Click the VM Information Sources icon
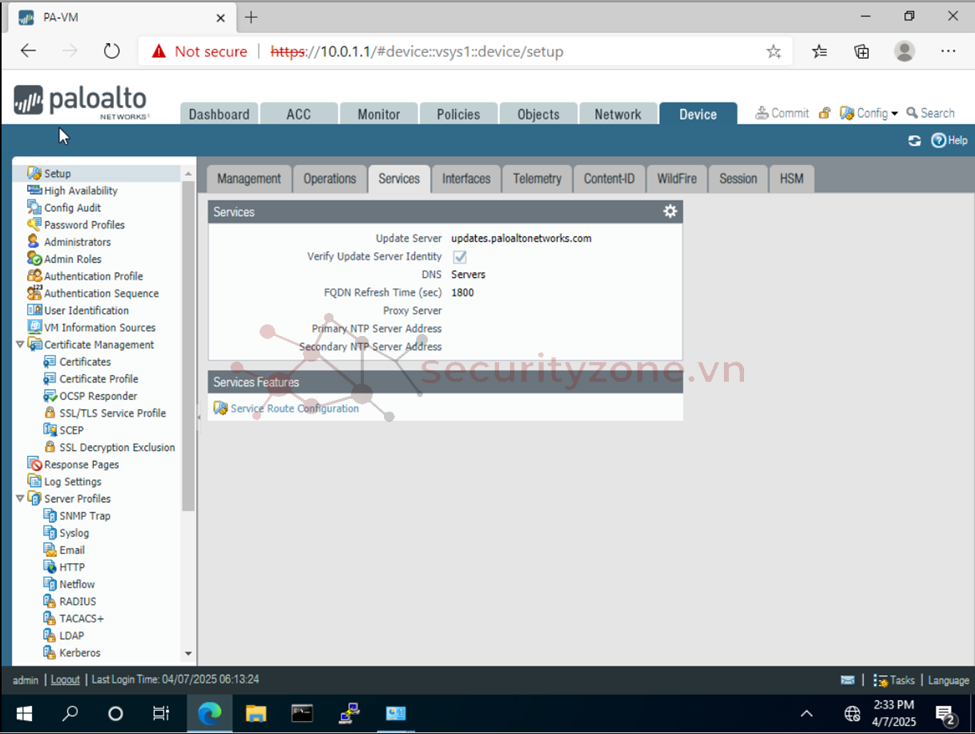 [34, 327]
